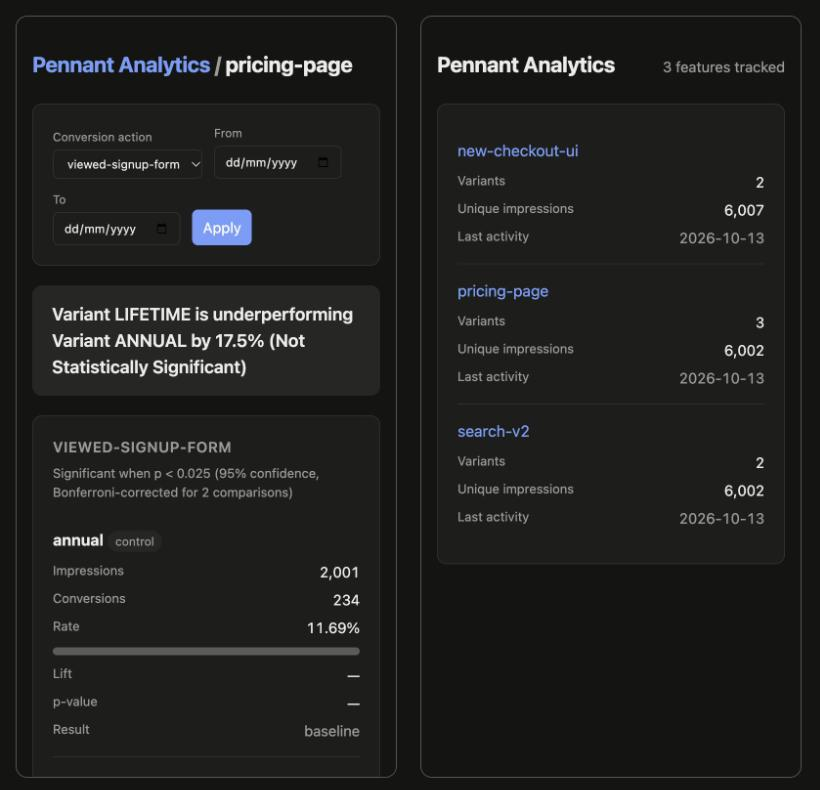Click the Lift label in annual card

point(62,673)
